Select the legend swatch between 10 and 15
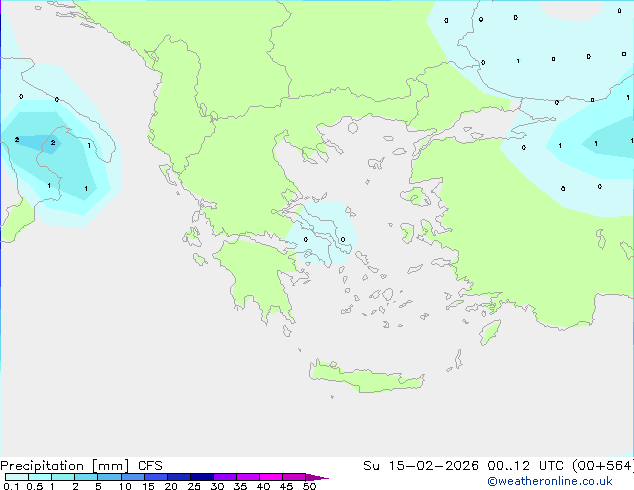Image resolution: width=634 pixels, height=490 pixels. 133,477
